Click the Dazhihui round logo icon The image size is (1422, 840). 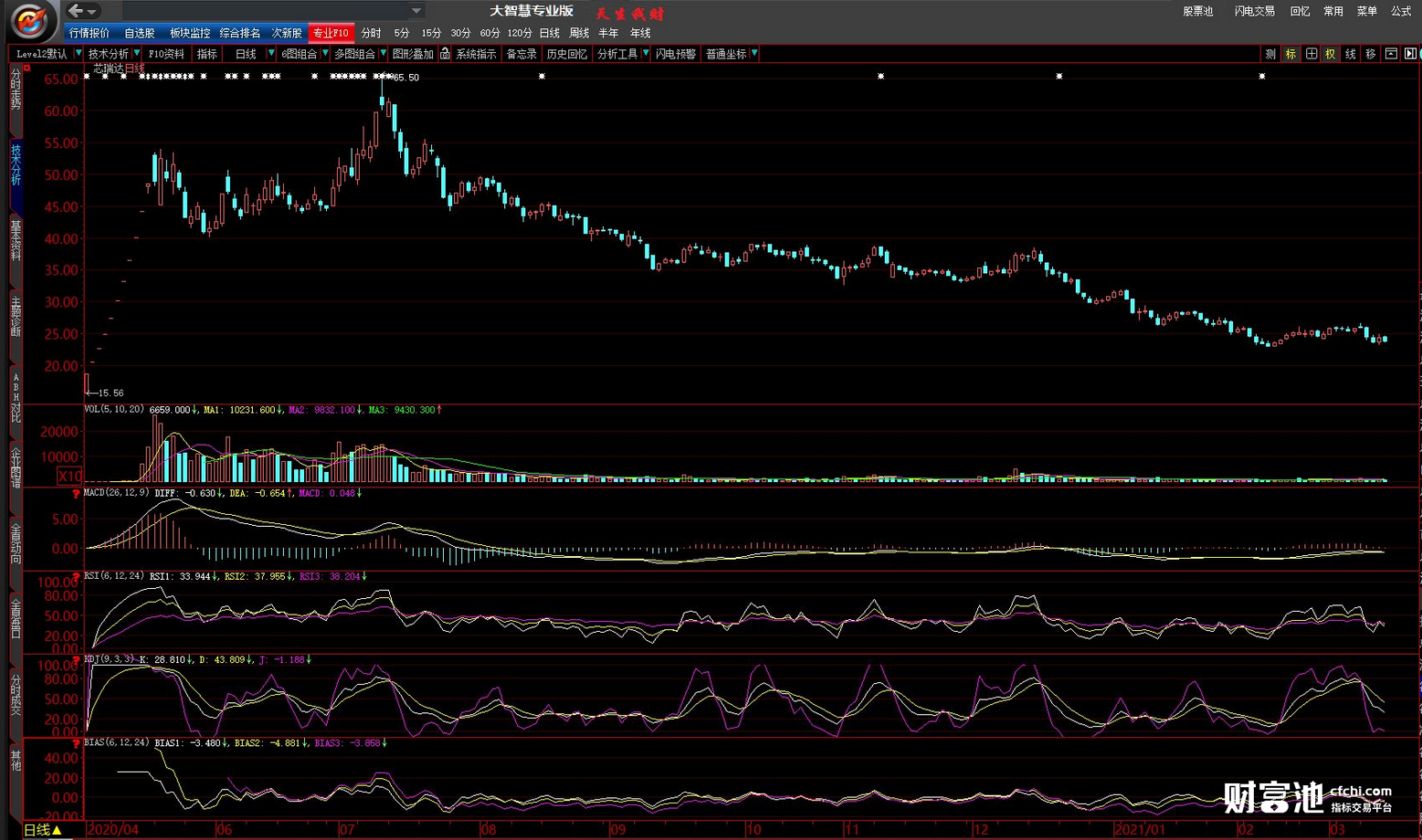click(x=29, y=19)
